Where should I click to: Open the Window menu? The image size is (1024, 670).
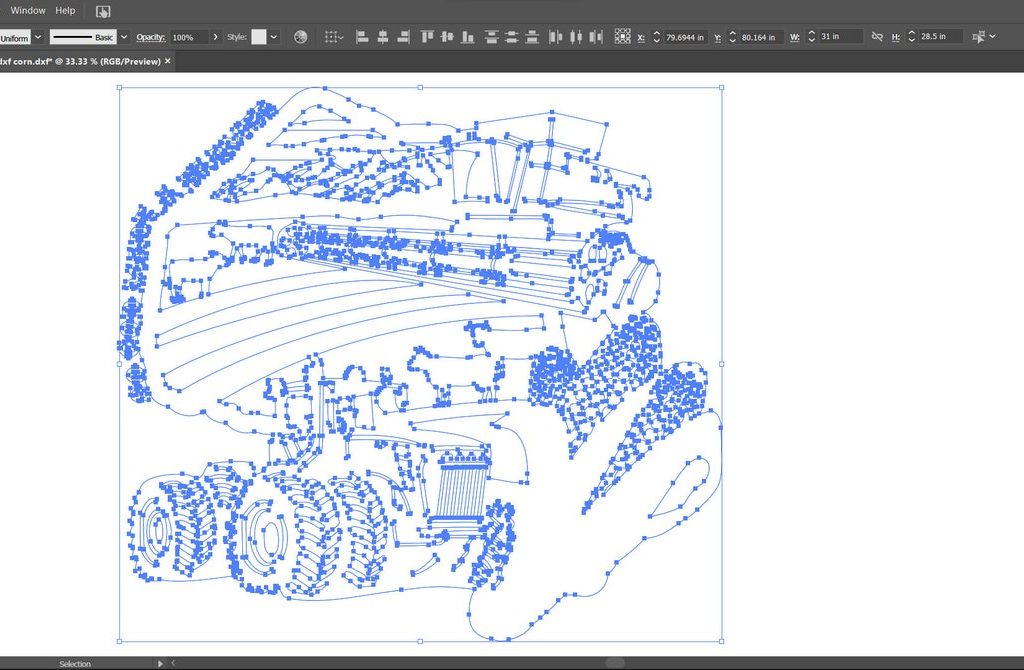coord(28,11)
